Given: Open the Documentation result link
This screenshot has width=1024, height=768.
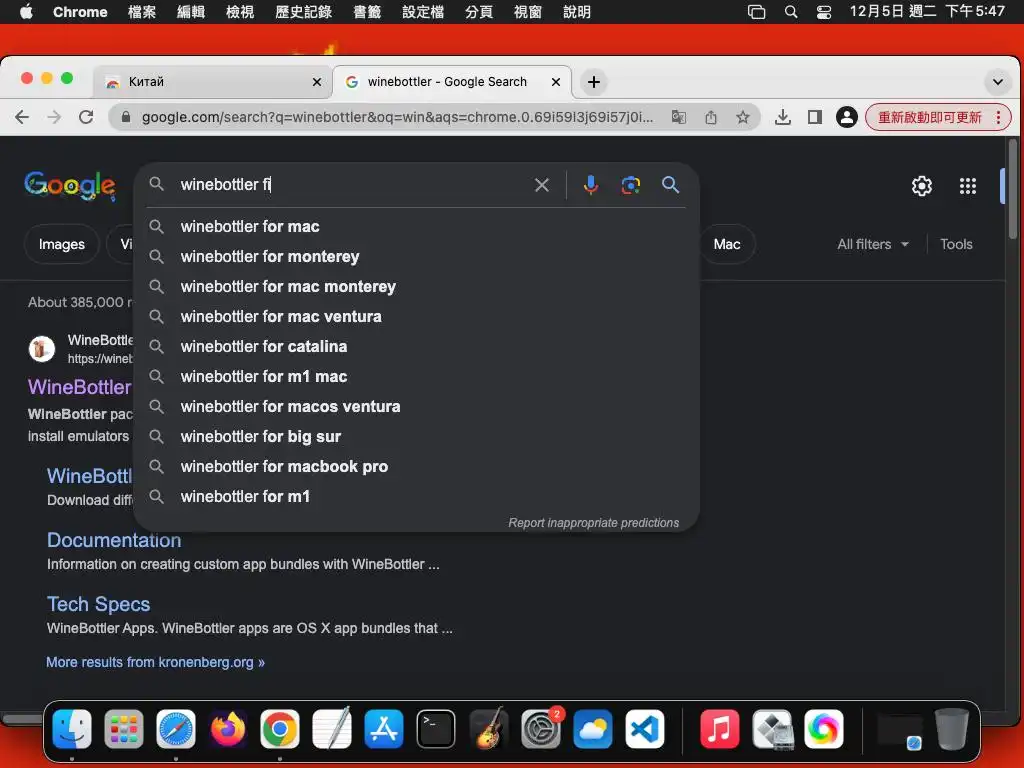Looking at the screenshot, I should (114, 540).
